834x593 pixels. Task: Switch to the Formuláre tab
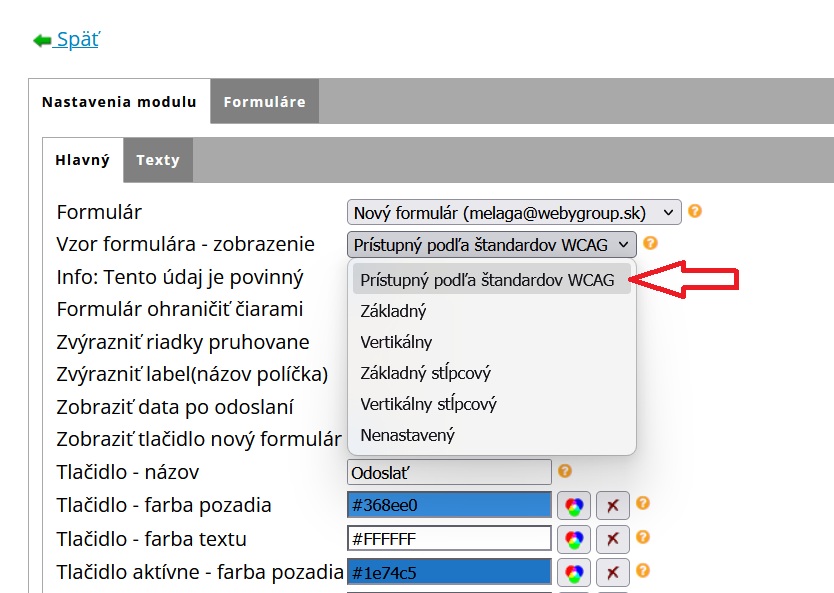tap(264, 101)
